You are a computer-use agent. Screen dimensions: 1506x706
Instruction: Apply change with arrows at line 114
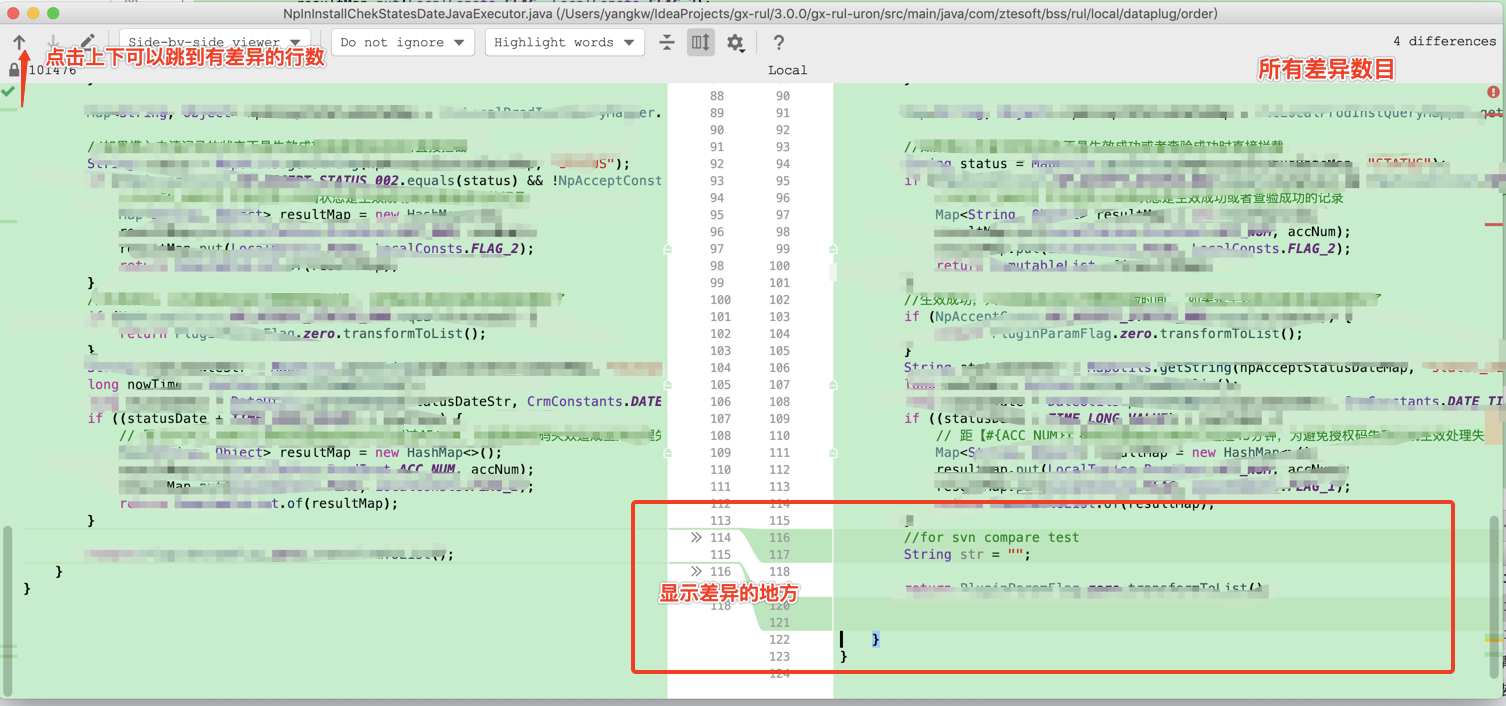[696, 538]
